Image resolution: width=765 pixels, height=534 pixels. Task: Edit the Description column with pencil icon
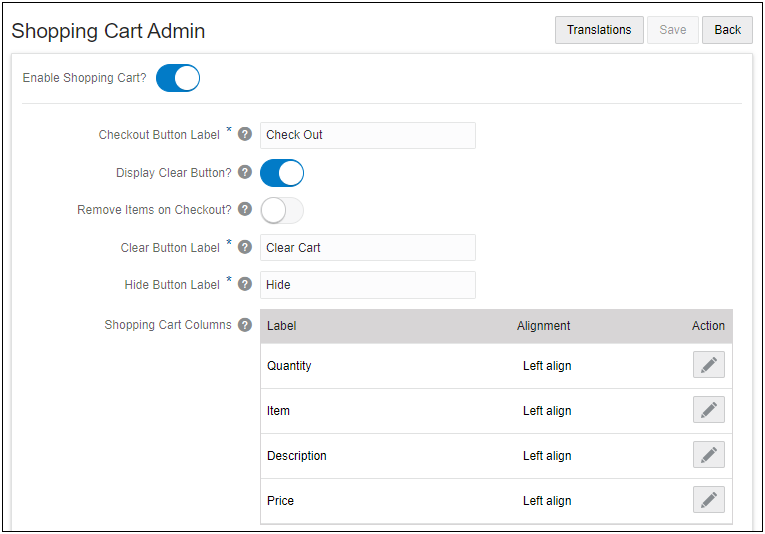pos(708,455)
